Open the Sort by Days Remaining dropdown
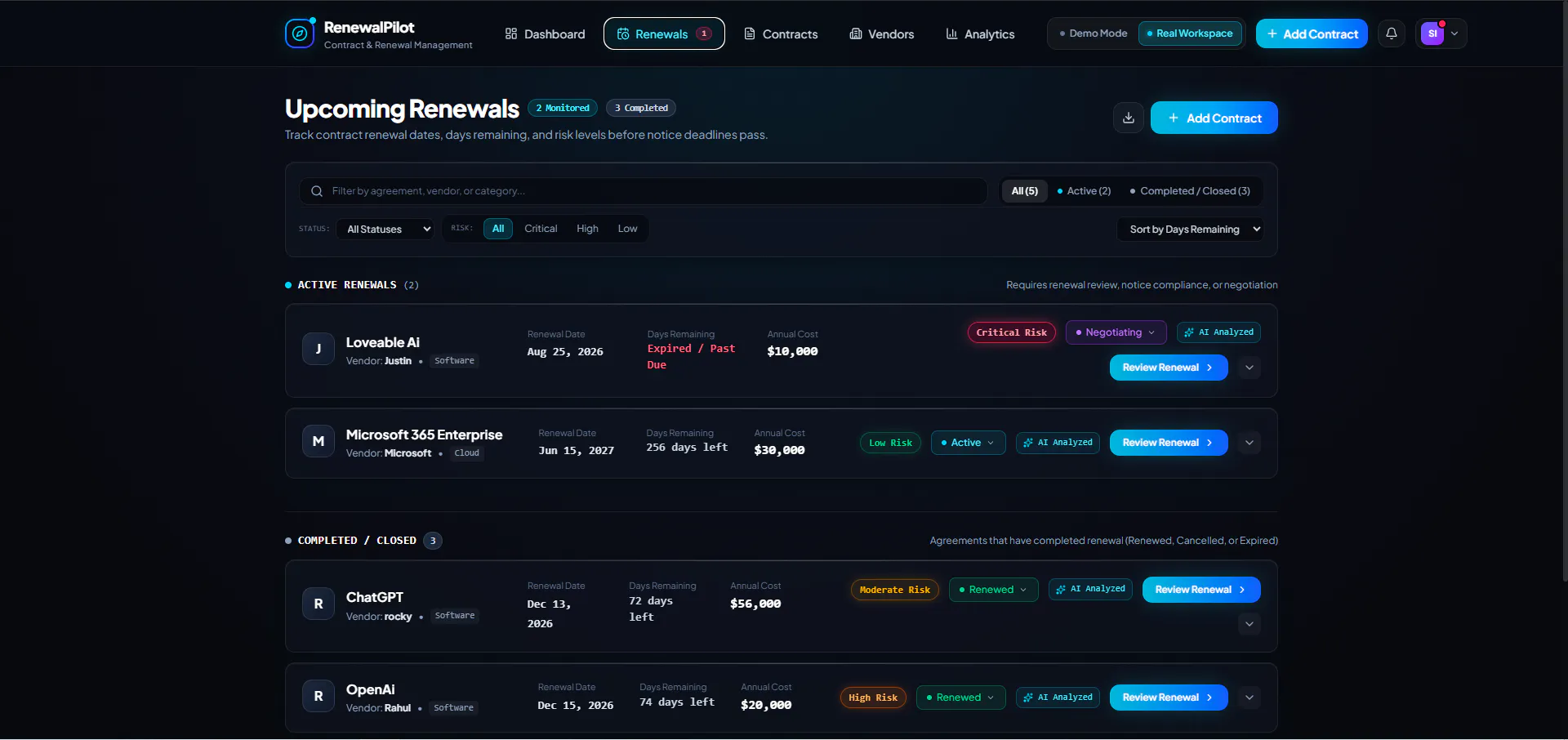Screen dimensions: 1568x740 tap(1190, 230)
